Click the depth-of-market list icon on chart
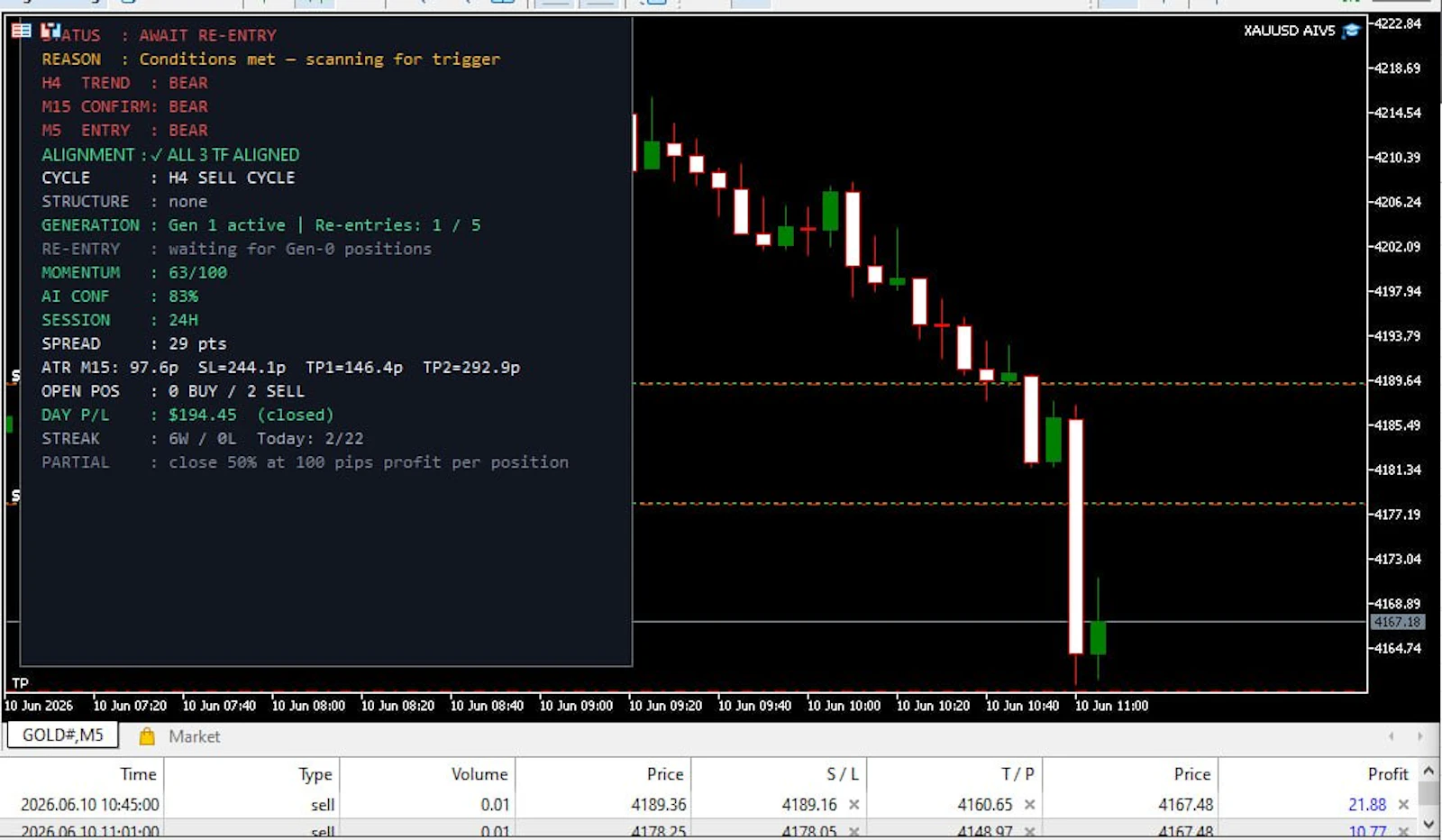Viewport: 1442px width, 840px height. click(22, 31)
